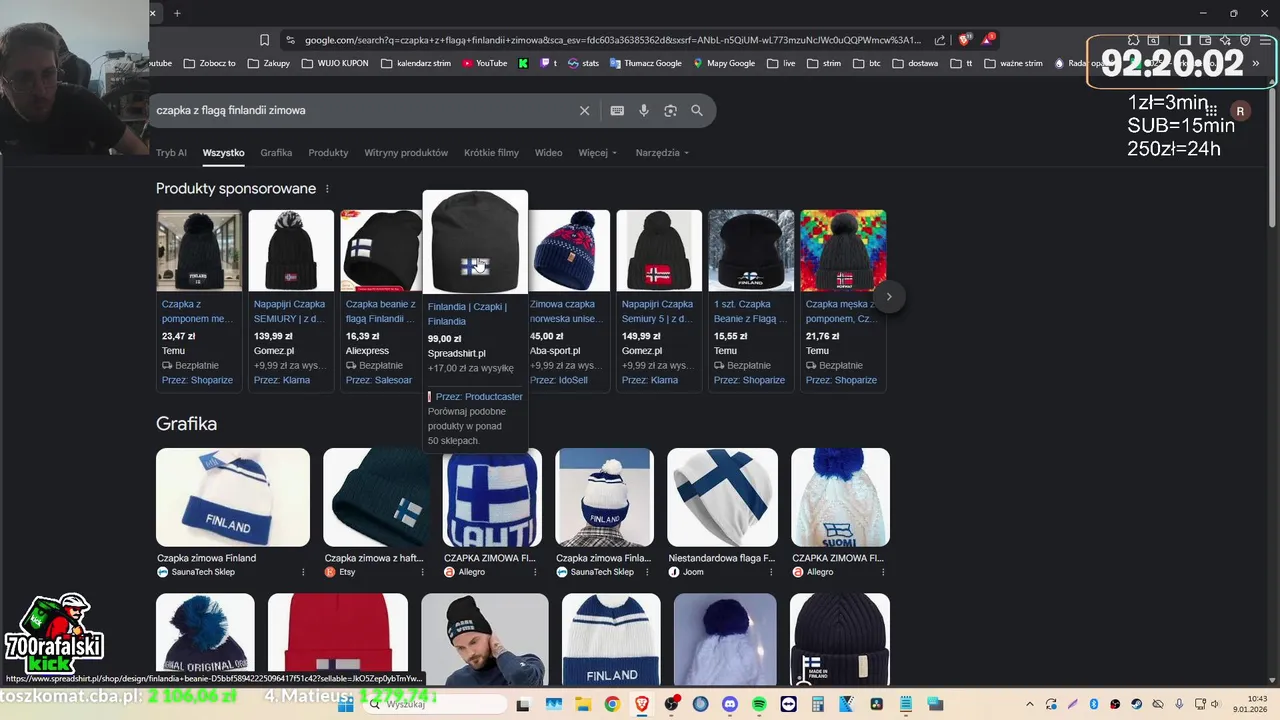This screenshot has width=1280, height=720.
Task: Open the Grafika section heading
Action: click(186, 424)
